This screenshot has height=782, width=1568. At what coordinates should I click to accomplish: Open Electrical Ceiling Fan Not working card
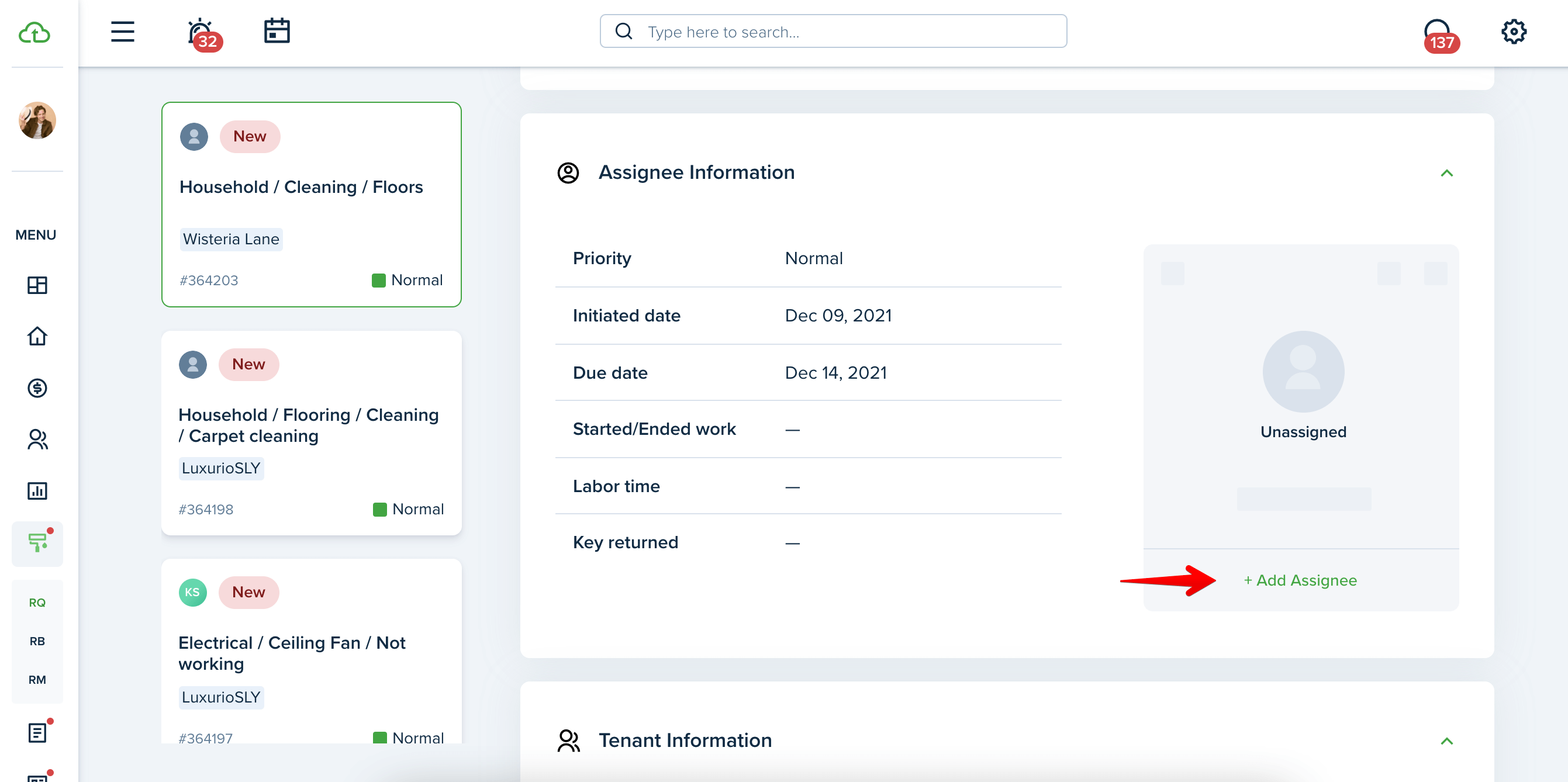311,652
